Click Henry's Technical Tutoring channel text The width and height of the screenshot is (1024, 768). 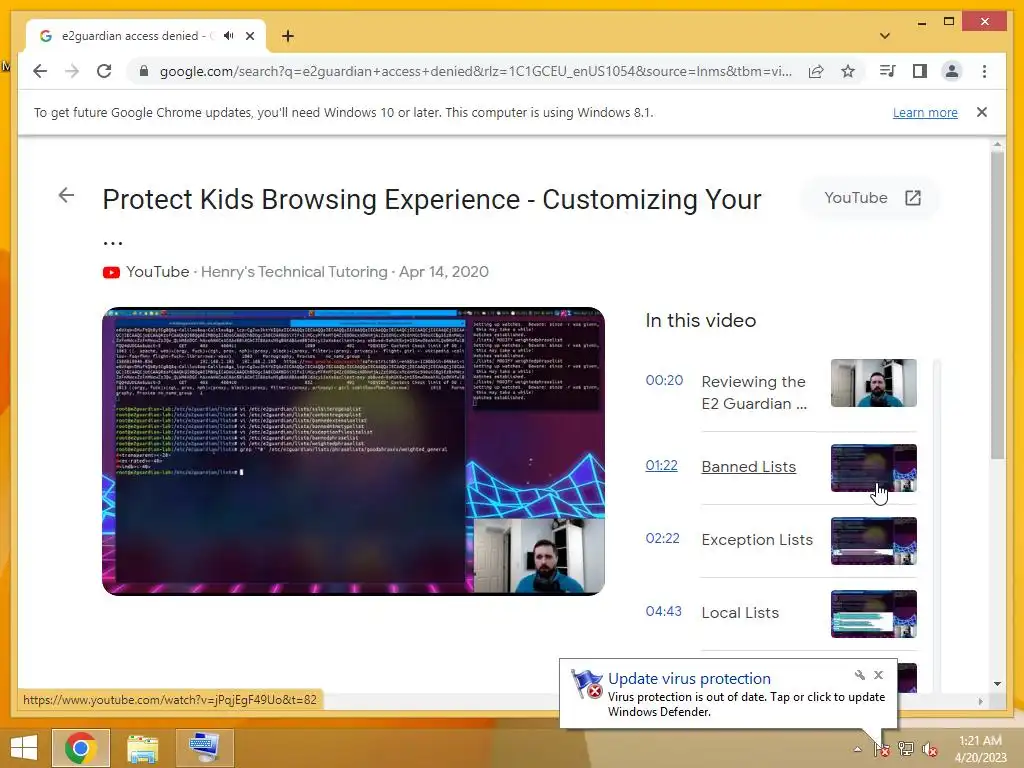coord(294,272)
